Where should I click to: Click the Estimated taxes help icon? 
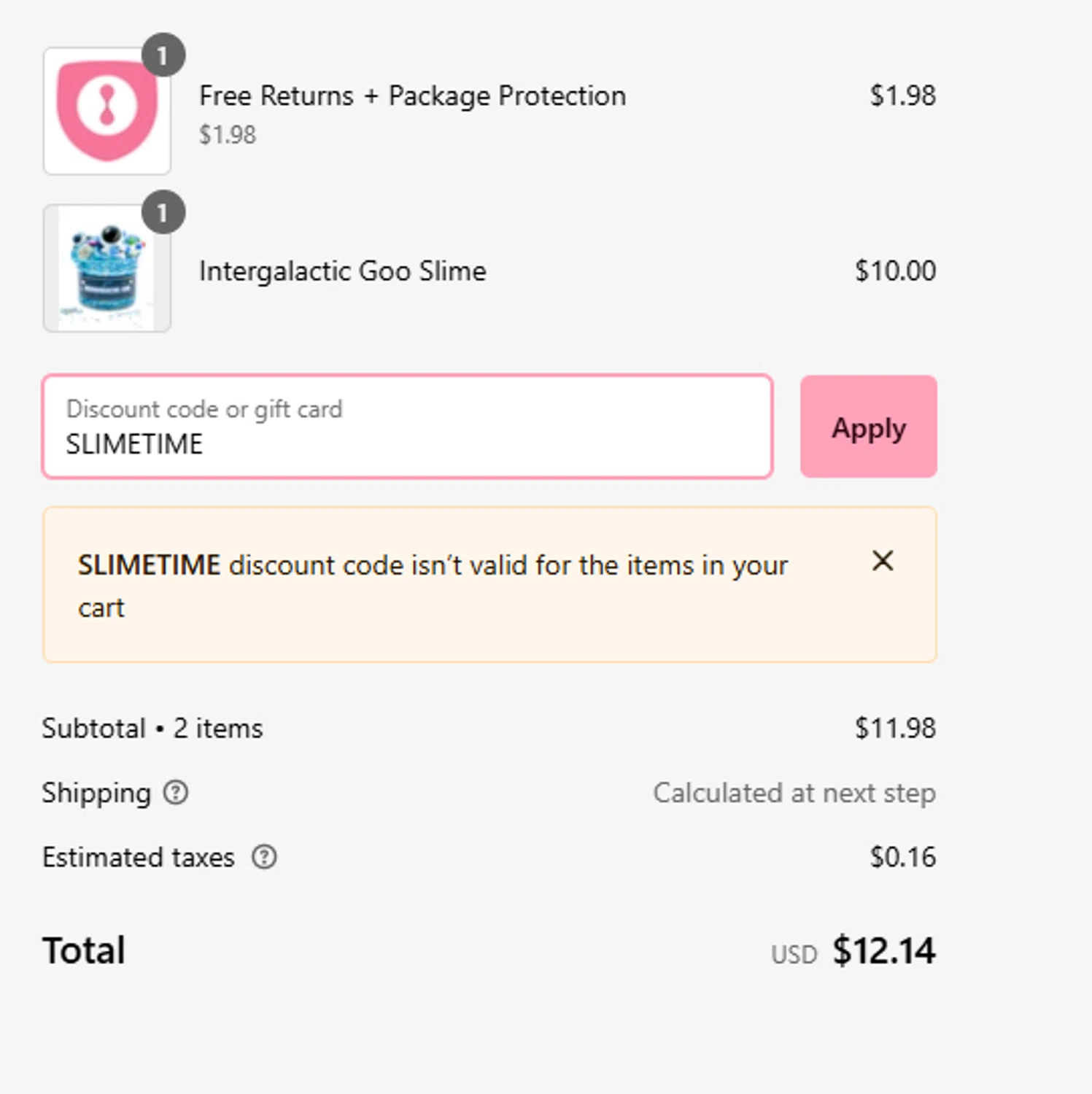[x=264, y=857]
